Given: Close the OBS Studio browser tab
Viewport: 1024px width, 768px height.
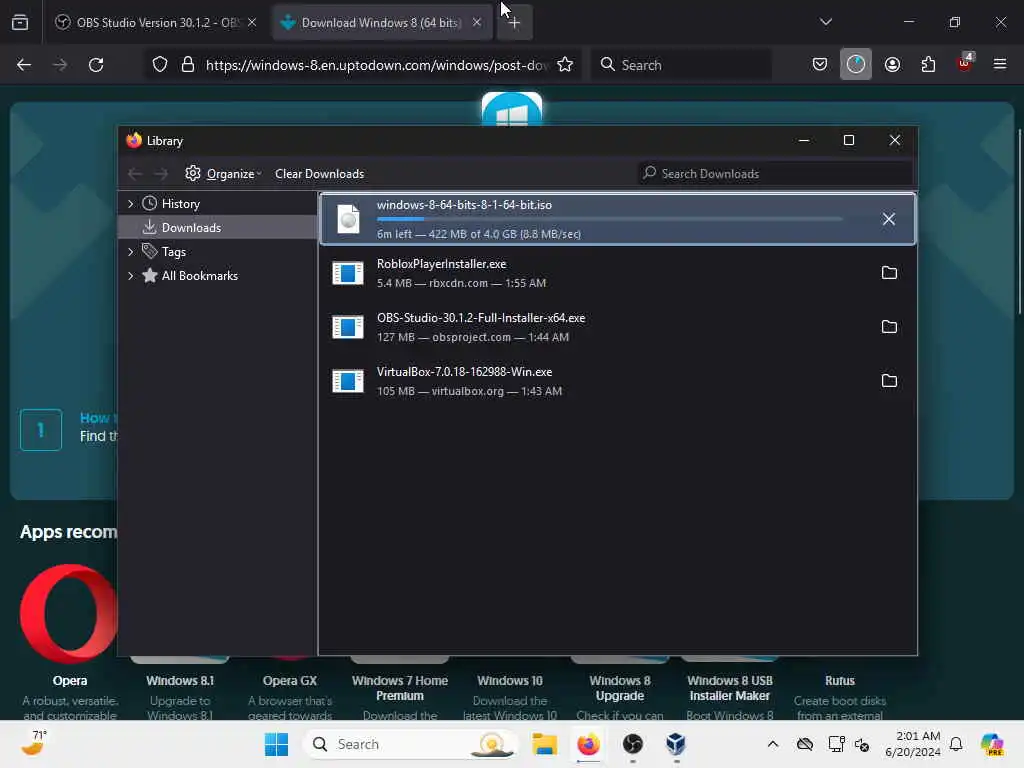Looking at the screenshot, I should (x=252, y=22).
